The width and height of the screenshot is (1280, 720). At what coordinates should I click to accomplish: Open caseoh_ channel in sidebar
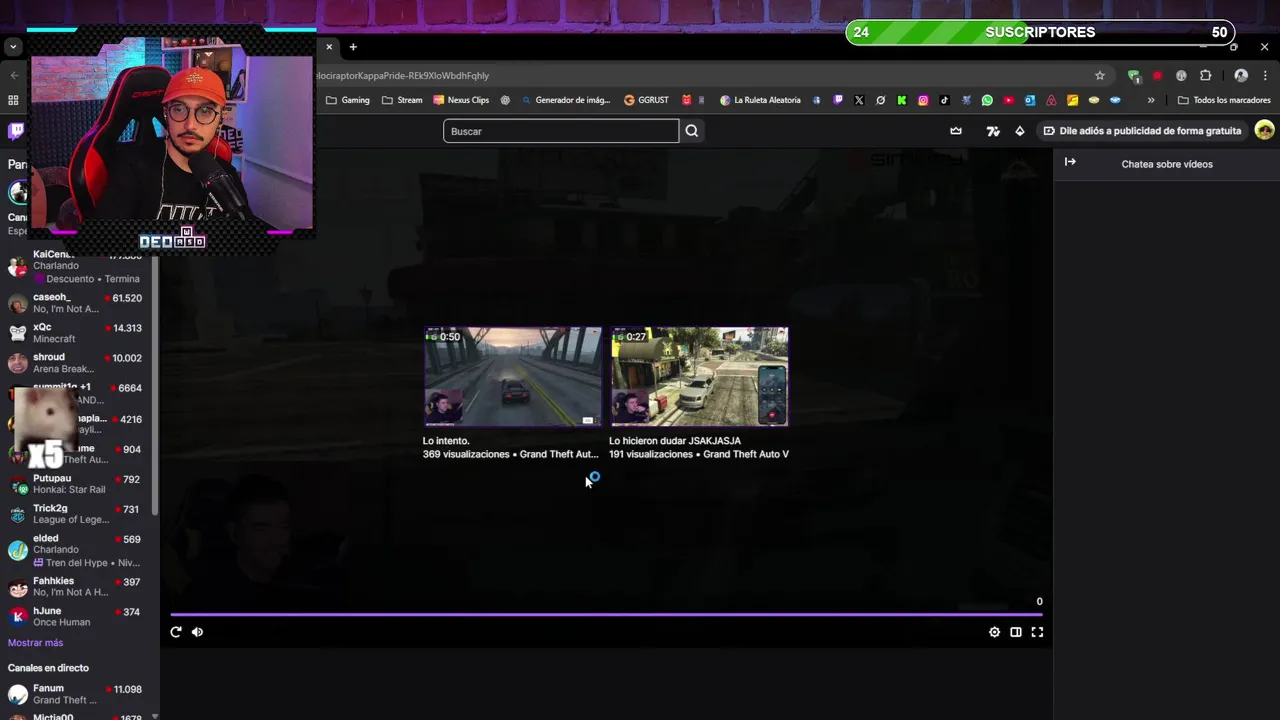[x=78, y=303]
